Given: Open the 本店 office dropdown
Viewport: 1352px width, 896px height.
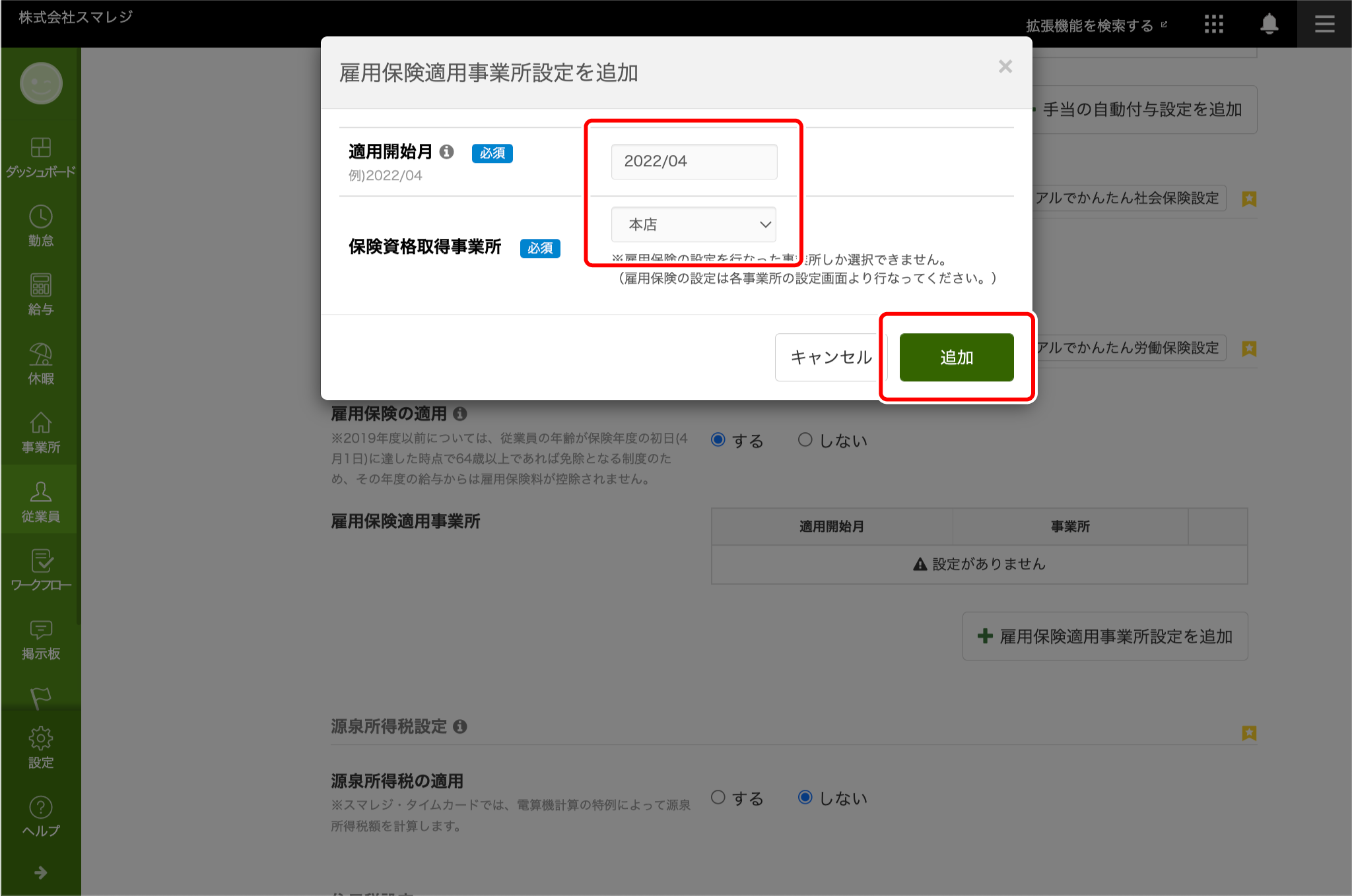Looking at the screenshot, I should click(x=693, y=224).
